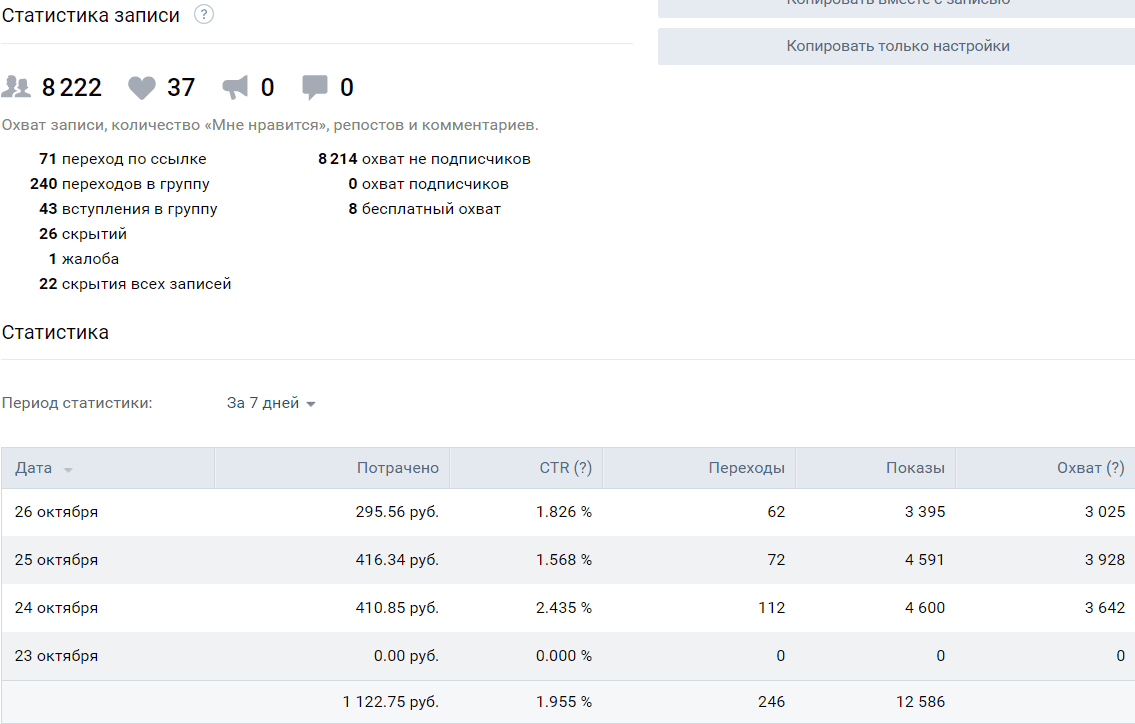Screen dimensions: 1135x724
Task: Click the comments speech bubble icon
Action: [x=315, y=88]
